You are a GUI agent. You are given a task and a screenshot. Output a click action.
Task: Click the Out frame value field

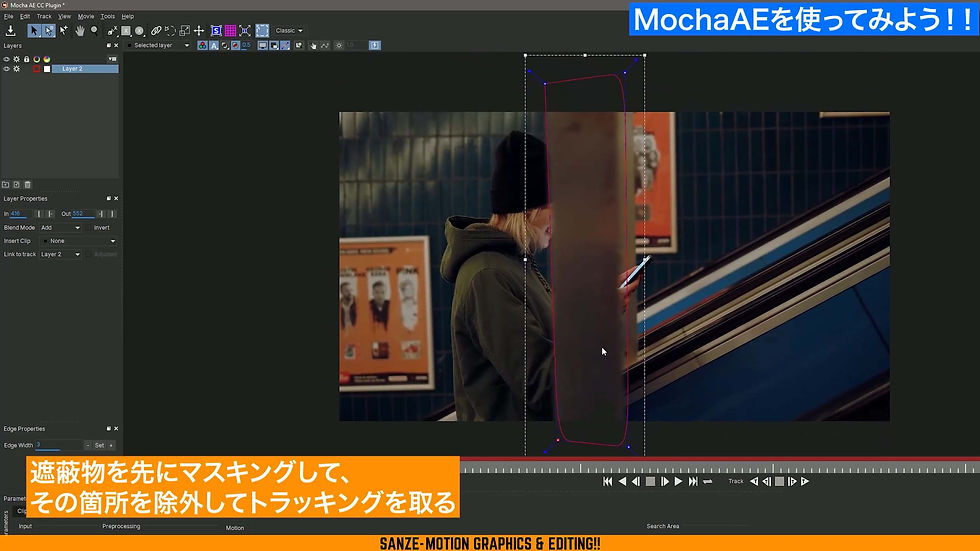point(84,214)
